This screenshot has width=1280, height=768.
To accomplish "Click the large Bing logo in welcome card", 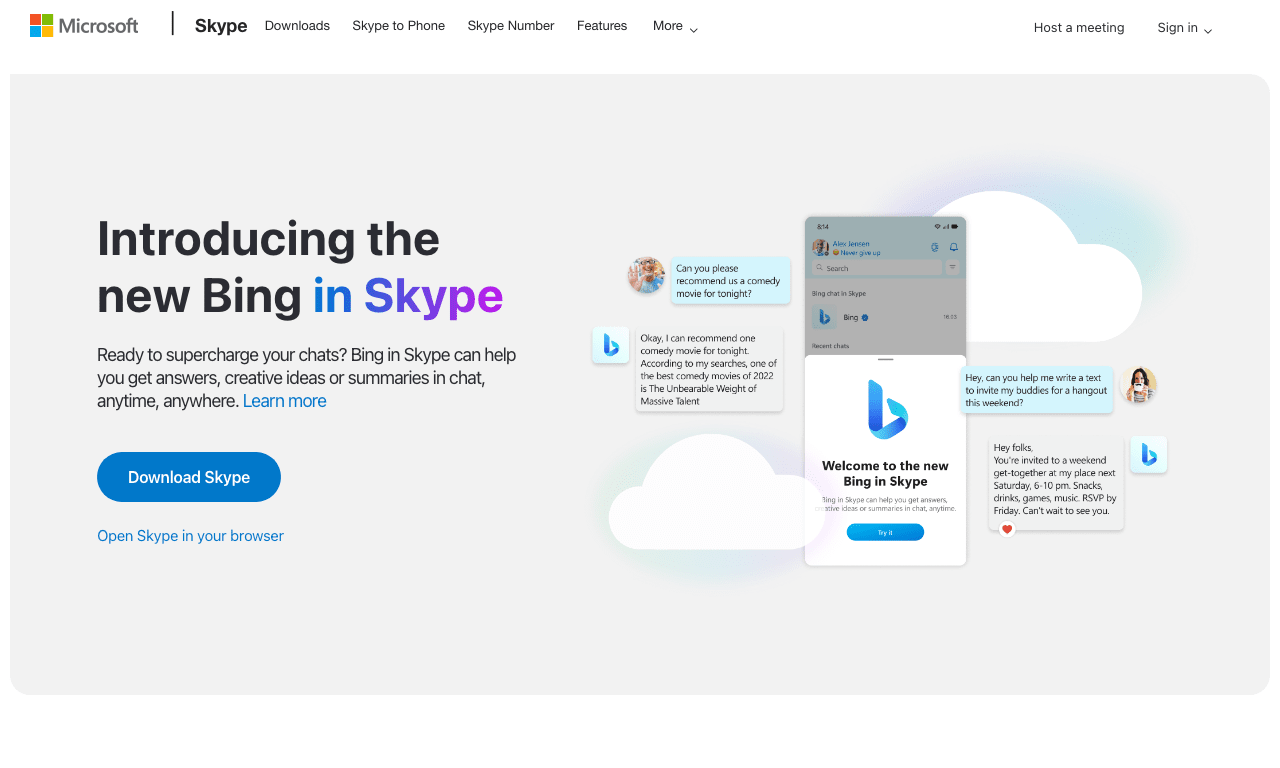I will coord(887,409).
